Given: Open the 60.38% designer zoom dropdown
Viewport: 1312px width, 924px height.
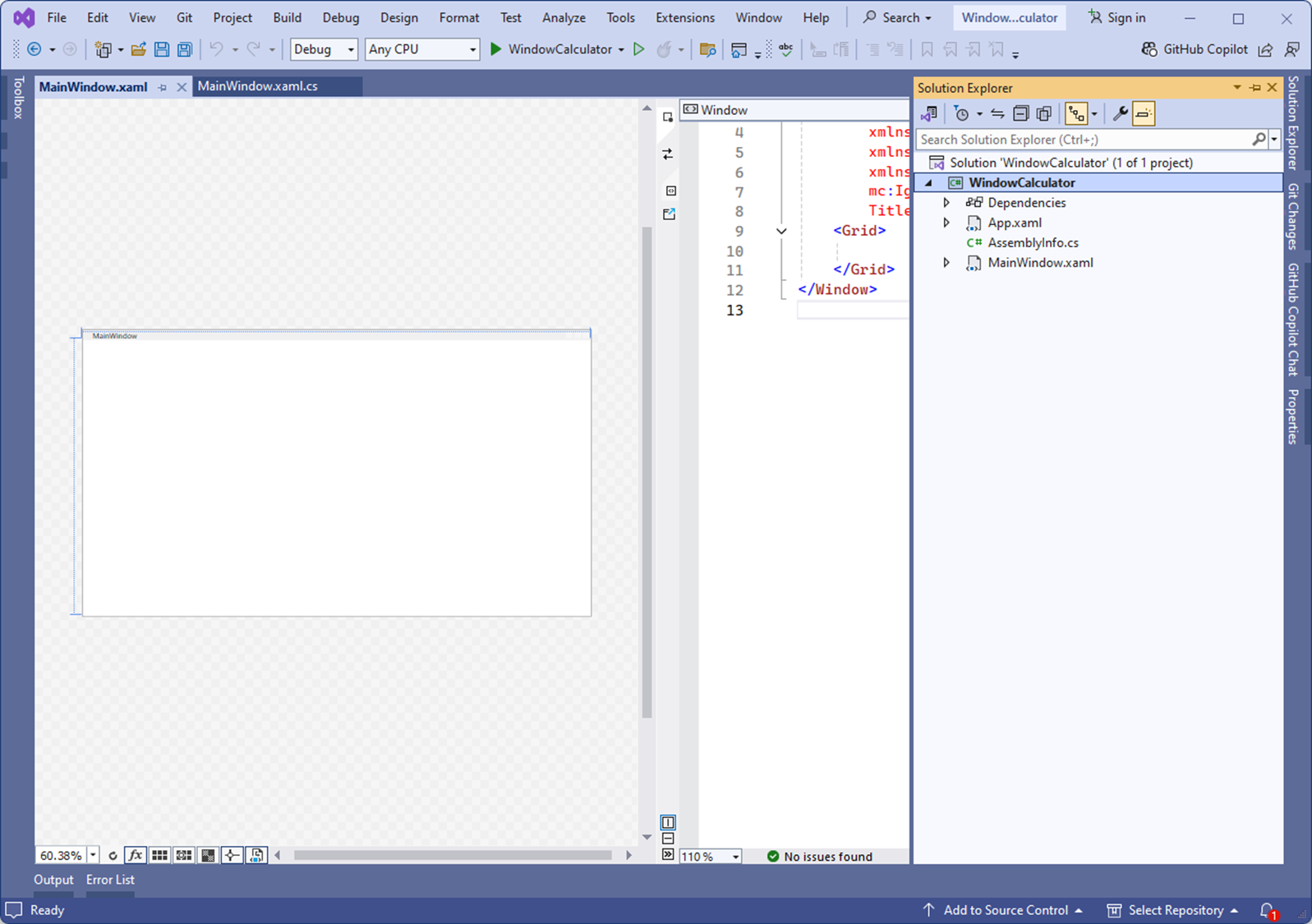Looking at the screenshot, I should coord(93,855).
